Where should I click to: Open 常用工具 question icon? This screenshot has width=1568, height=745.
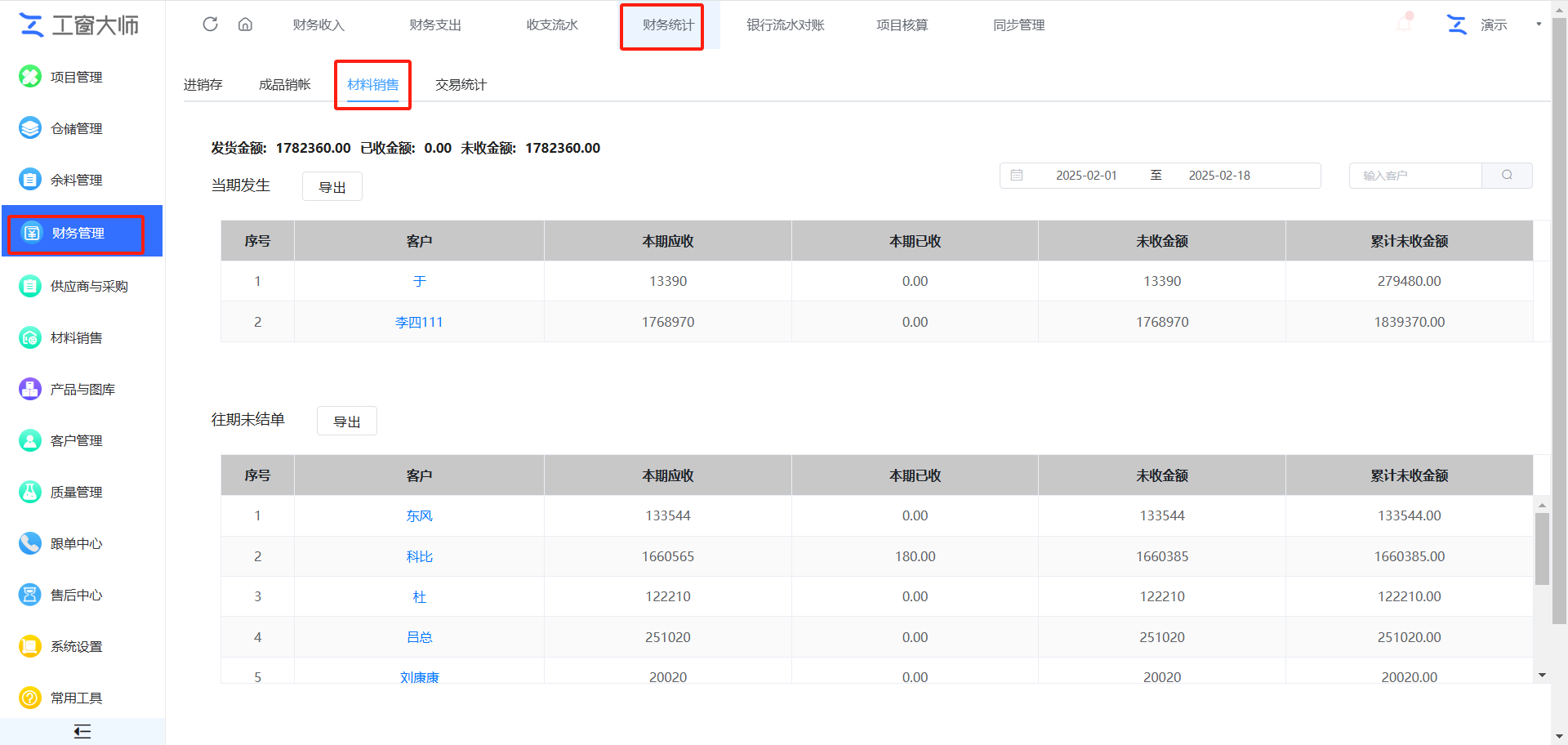pos(30,698)
